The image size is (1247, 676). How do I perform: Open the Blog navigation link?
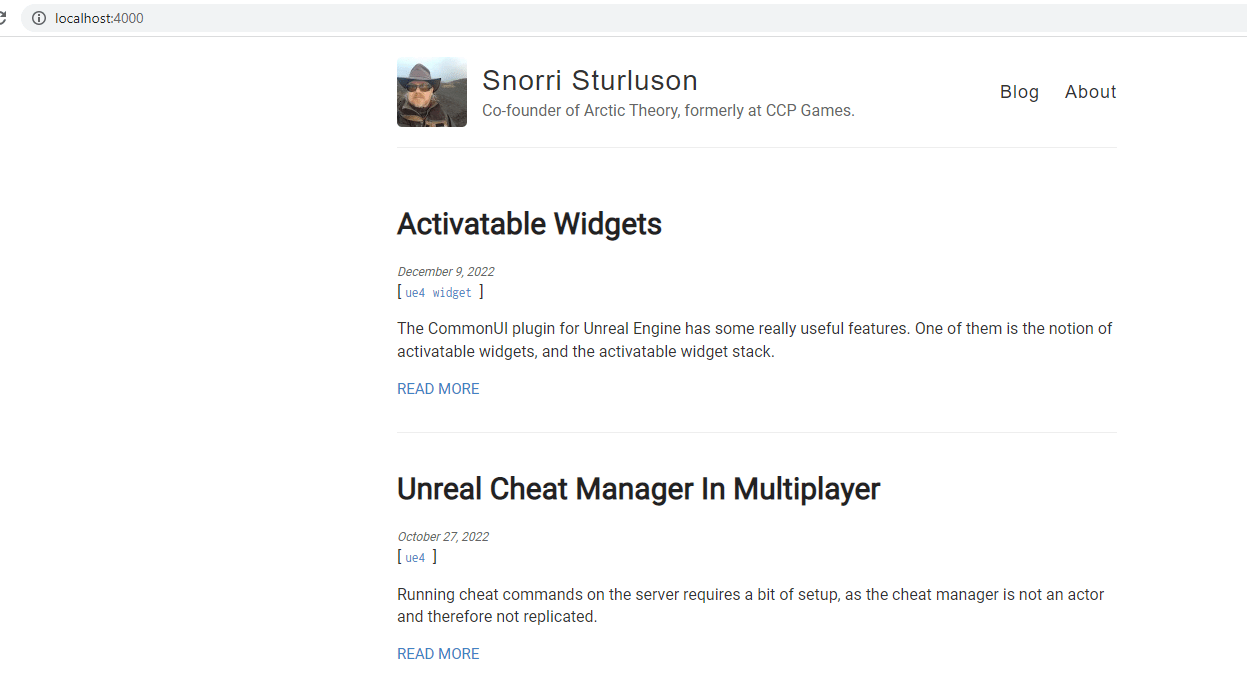tap(1019, 91)
